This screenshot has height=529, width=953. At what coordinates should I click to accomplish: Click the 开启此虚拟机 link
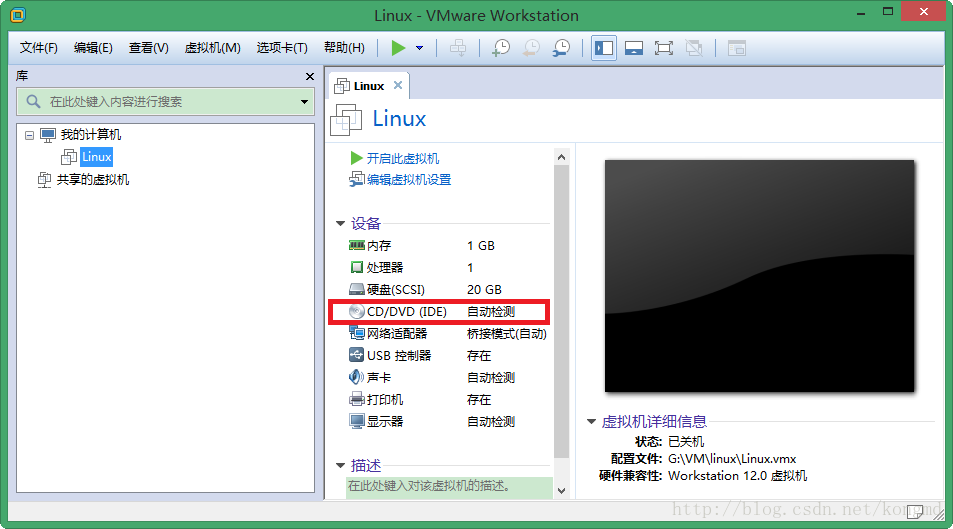point(403,159)
